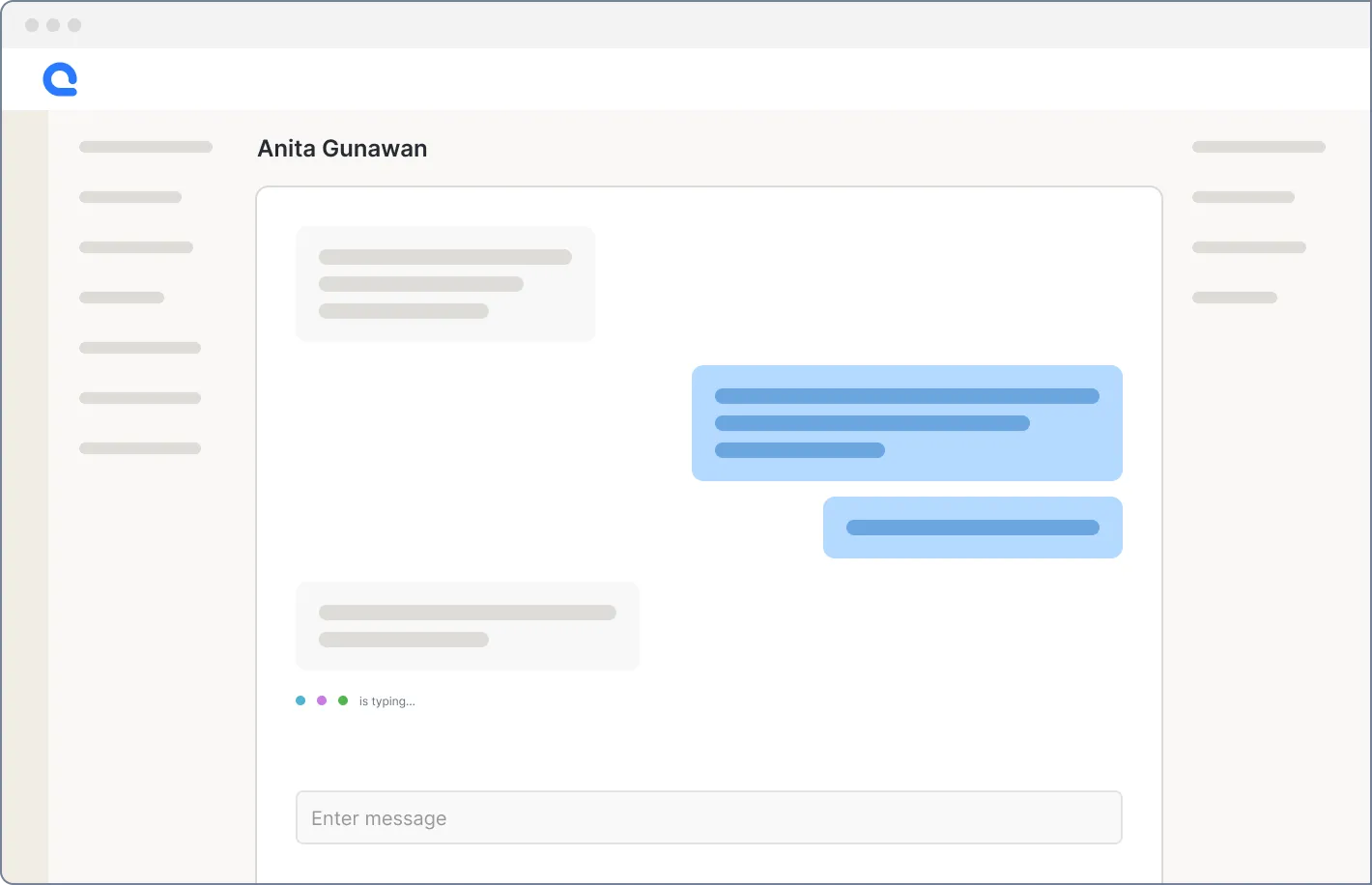The height and width of the screenshot is (885, 1372).
Task: Select the second gray received message bubble
Action: [x=468, y=626]
